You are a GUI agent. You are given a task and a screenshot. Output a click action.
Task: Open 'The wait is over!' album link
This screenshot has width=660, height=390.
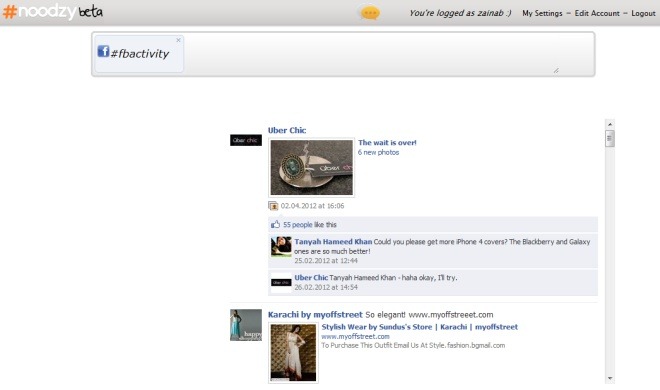pyautogui.click(x=387, y=143)
